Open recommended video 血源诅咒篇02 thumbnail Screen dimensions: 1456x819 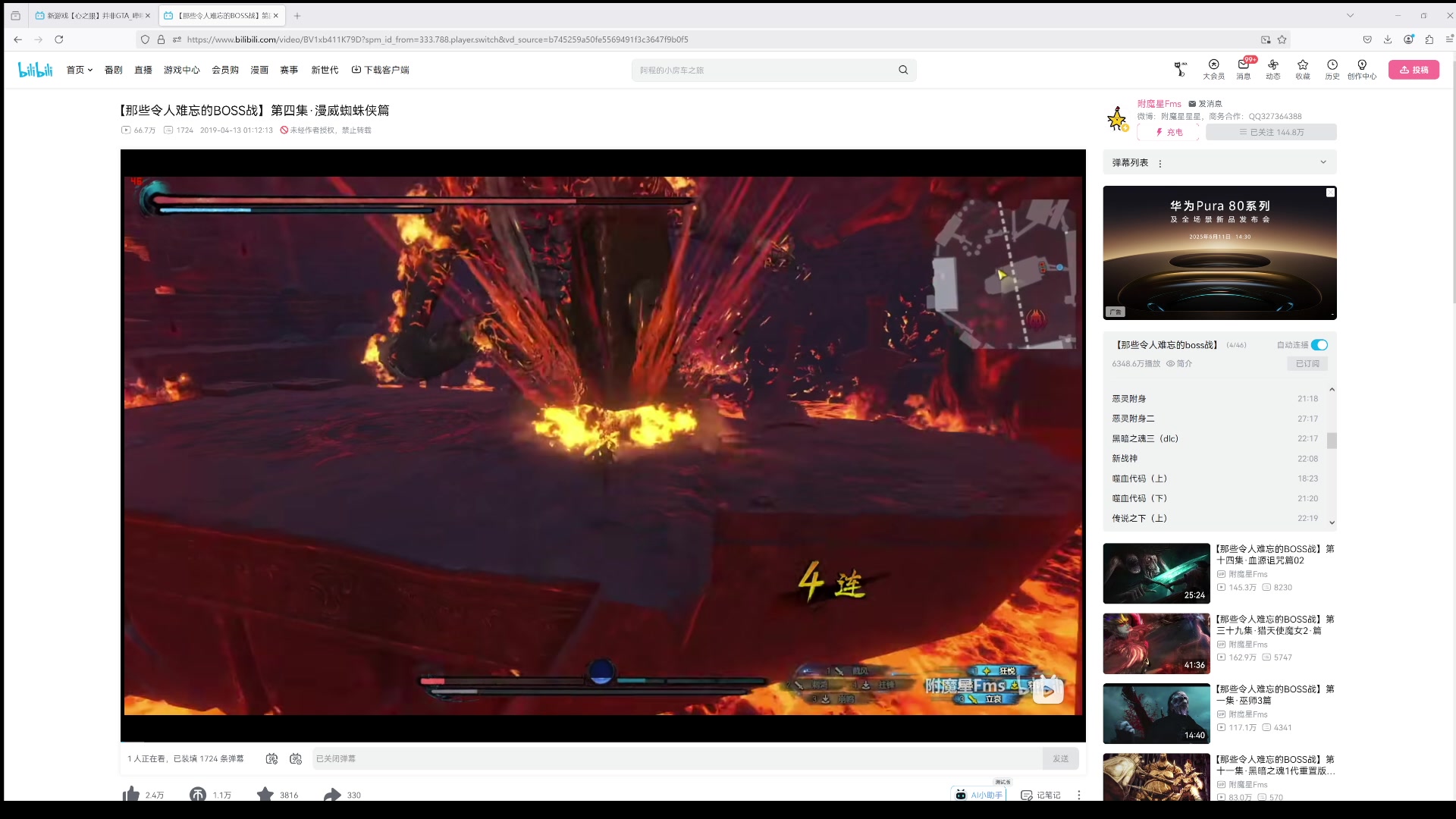(1156, 573)
